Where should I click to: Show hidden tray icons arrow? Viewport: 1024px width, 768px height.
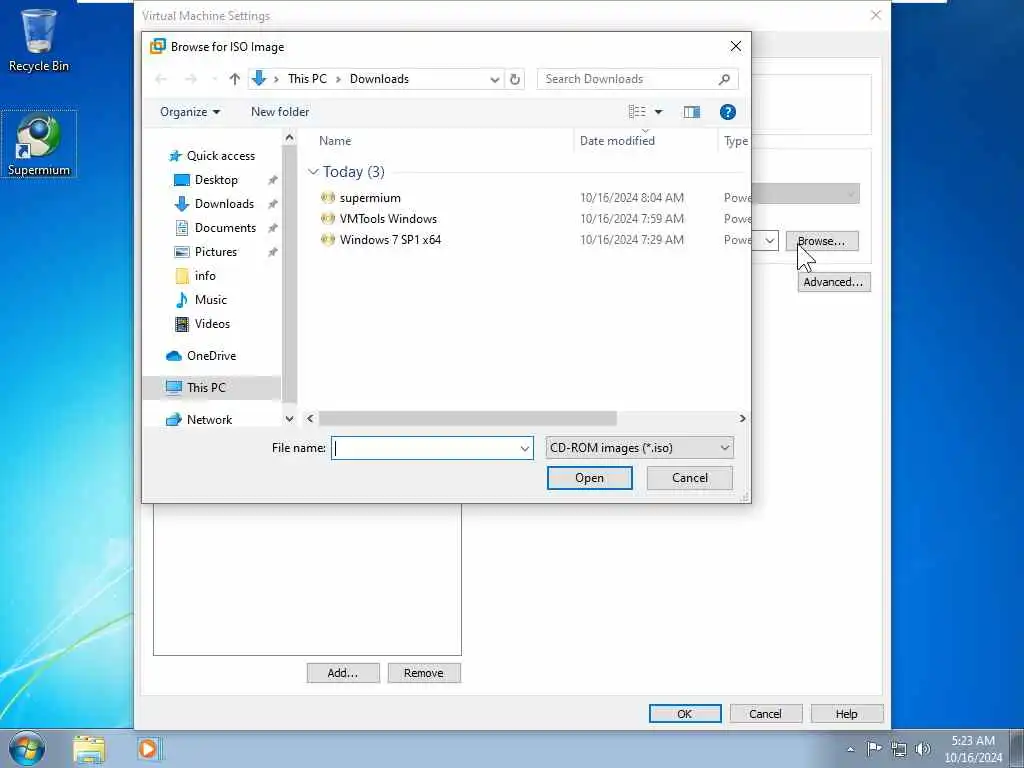850,749
